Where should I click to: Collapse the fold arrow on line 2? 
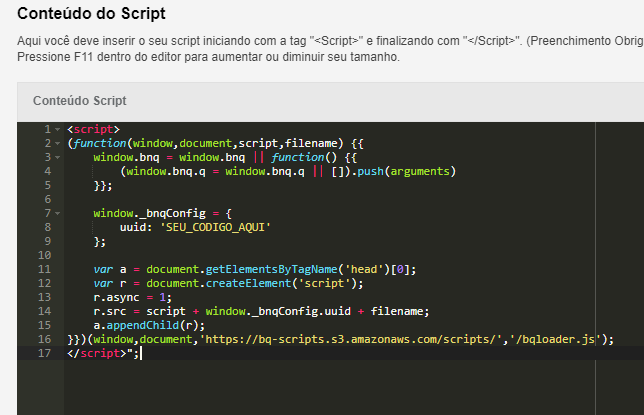(x=58, y=143)
